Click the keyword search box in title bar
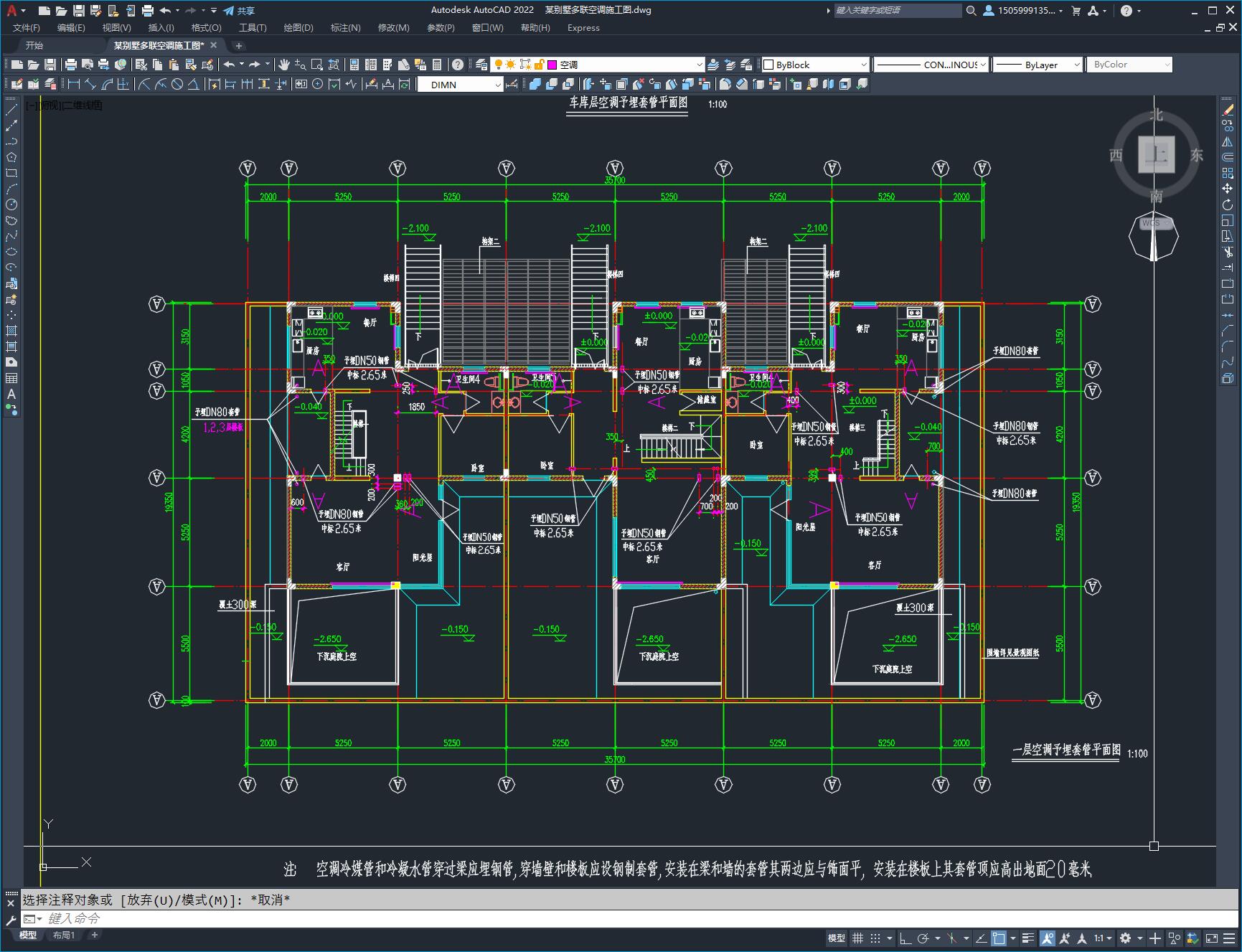This screenshot has height=952, width=1242. click(897, 11)
